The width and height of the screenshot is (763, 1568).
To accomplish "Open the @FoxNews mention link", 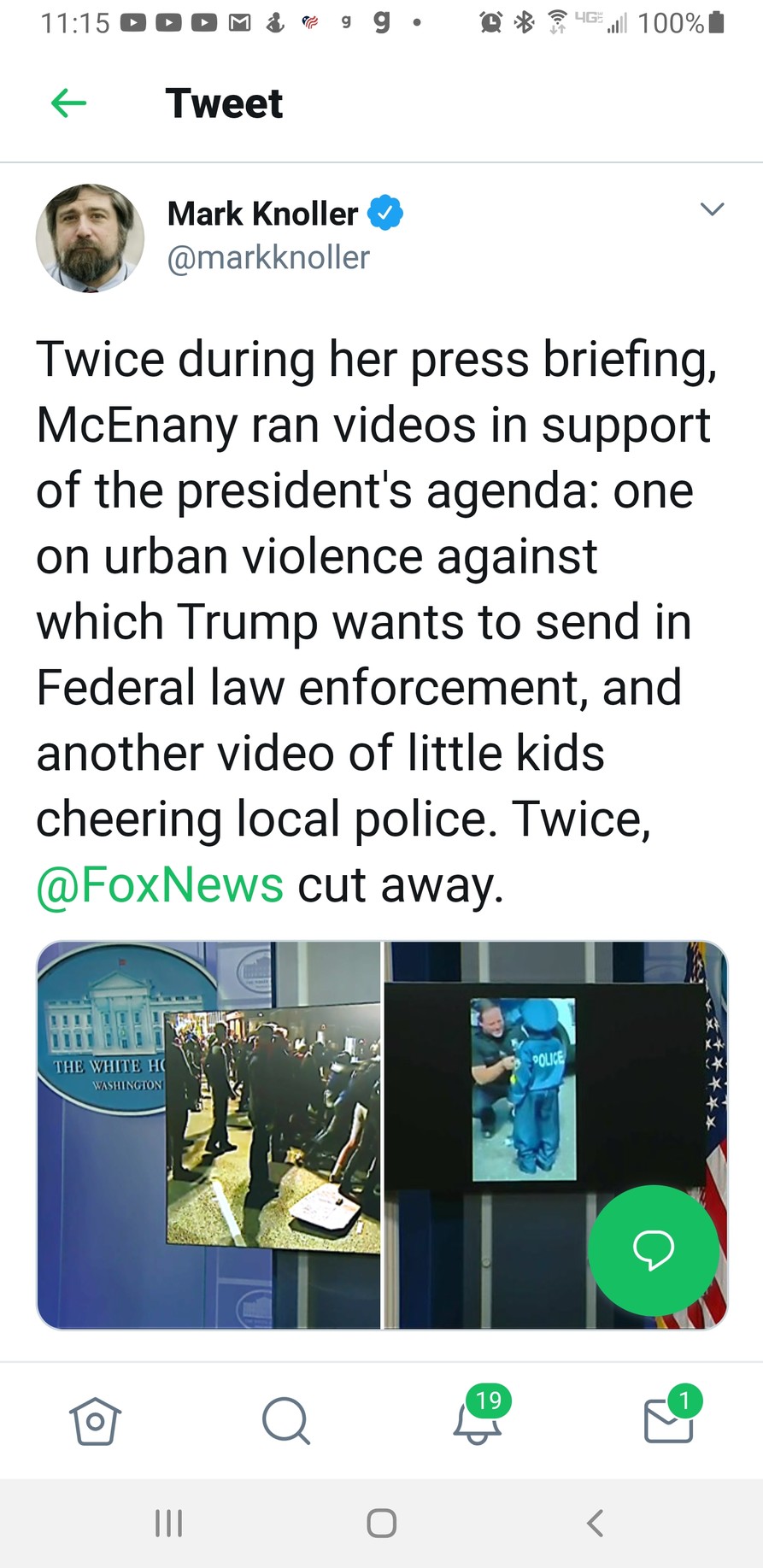I will coord(160,884).
